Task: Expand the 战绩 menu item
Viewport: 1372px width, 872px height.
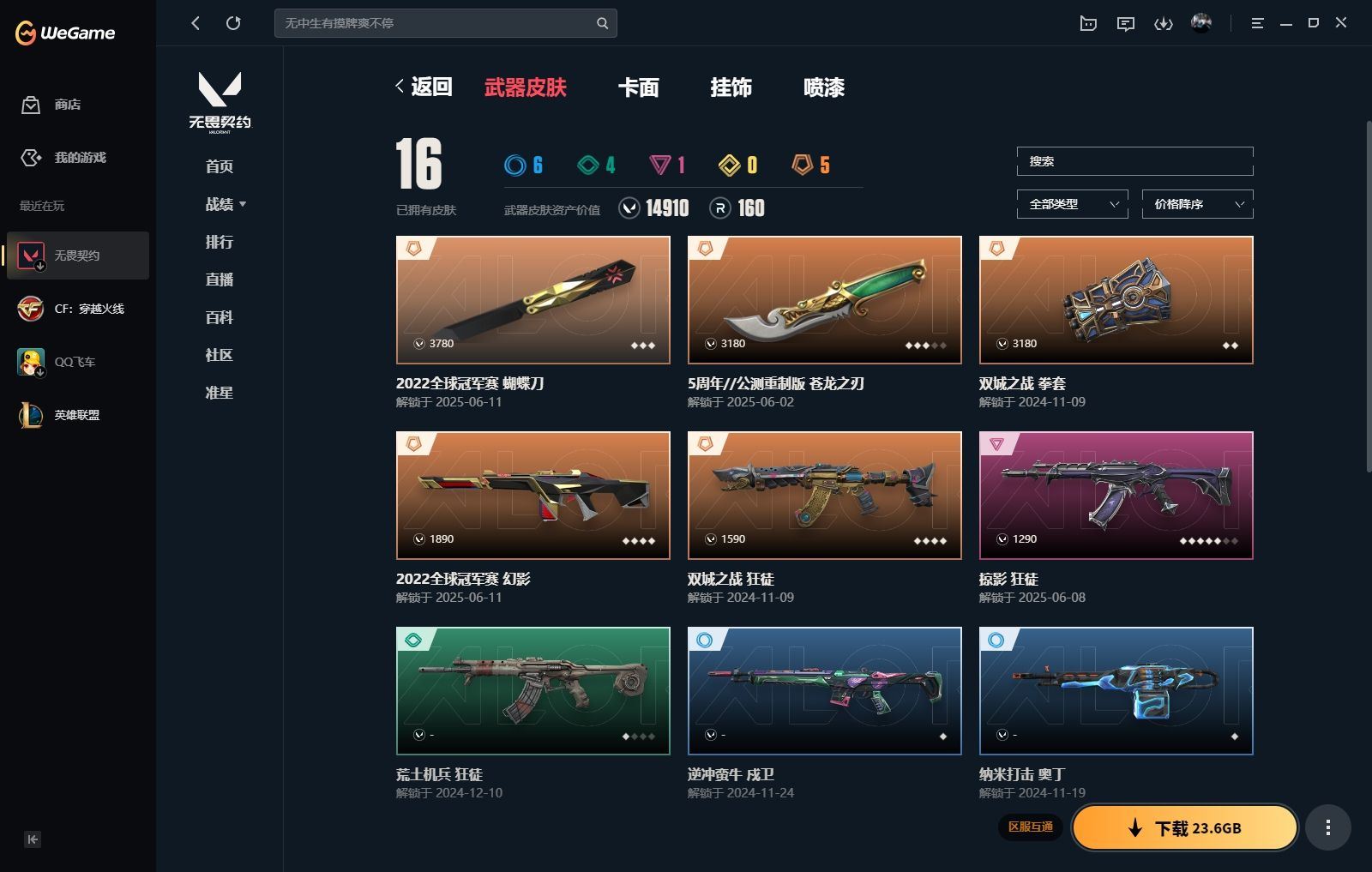Action: click(x=226, y=204)
